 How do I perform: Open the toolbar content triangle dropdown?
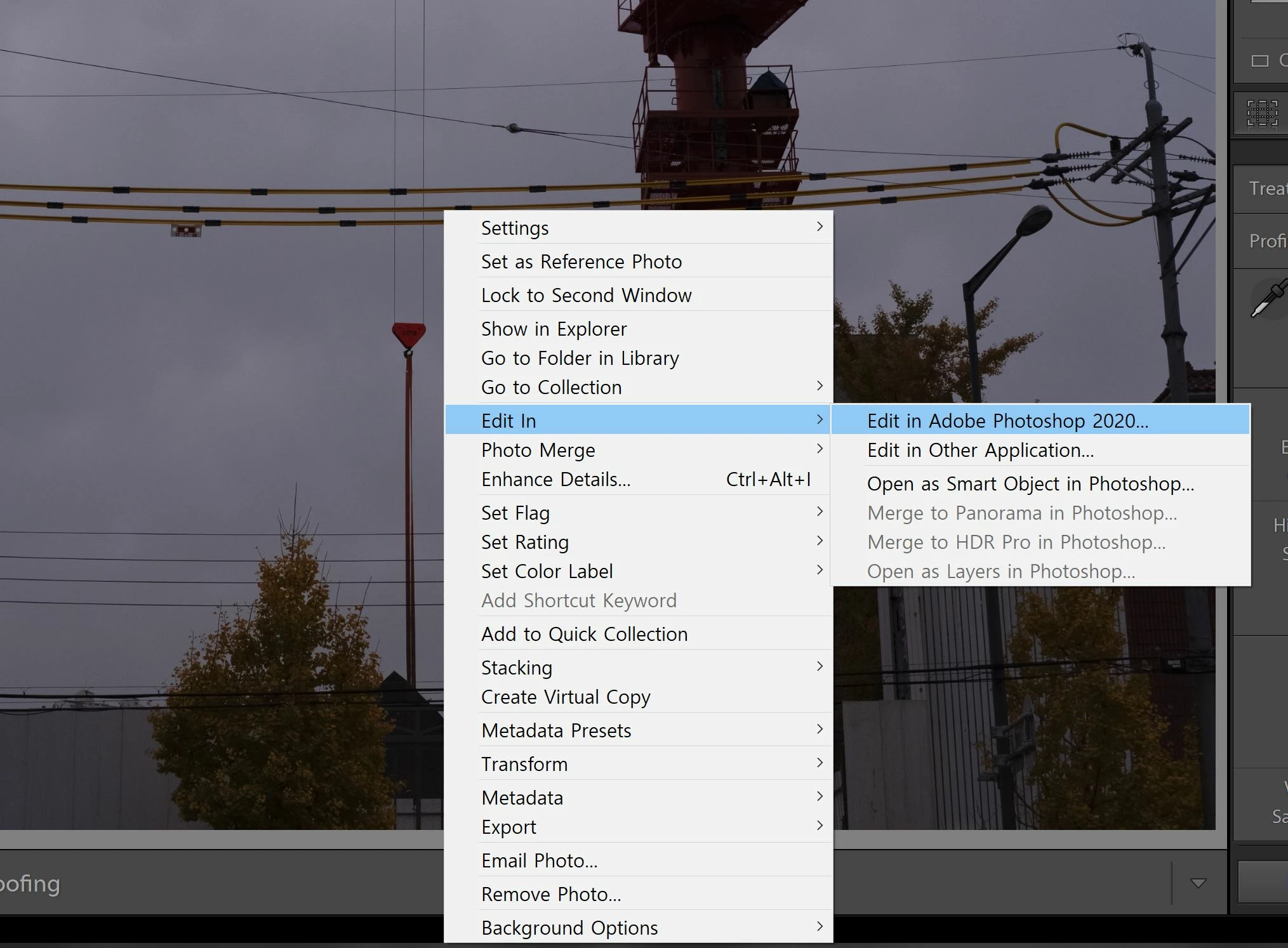(1198, 883)
